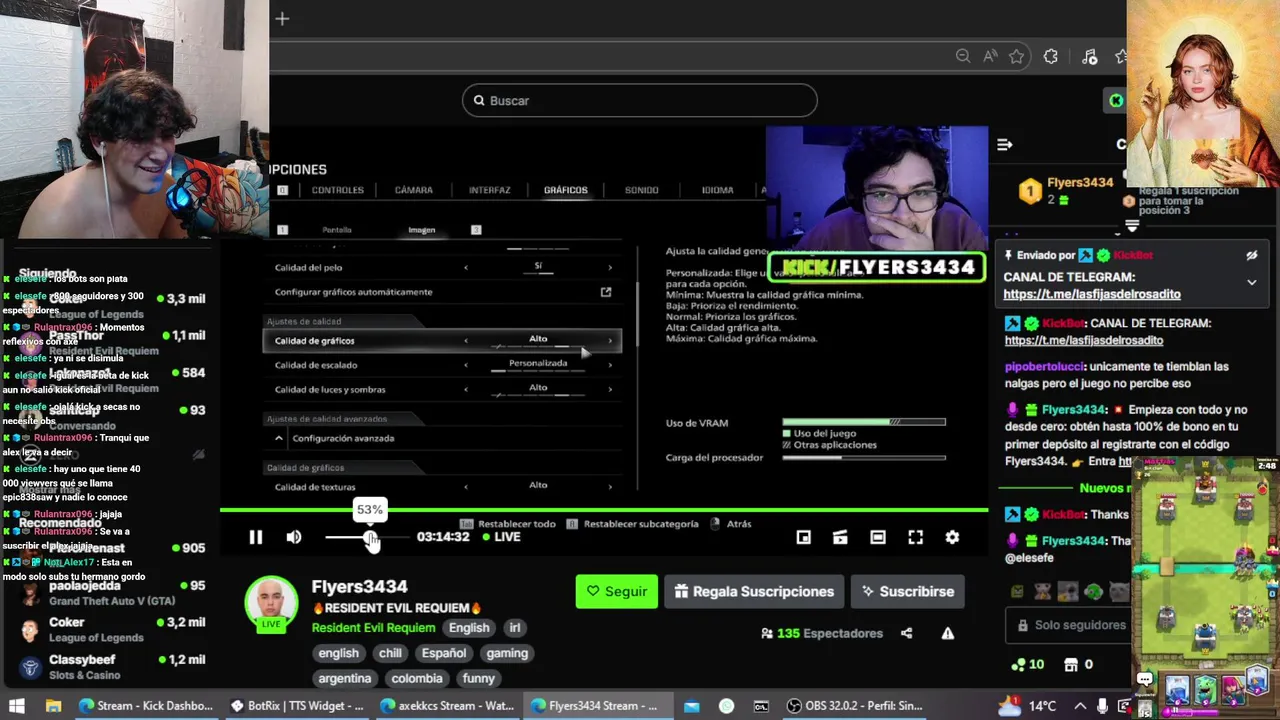Open pinned Telegram link lasfijasdelrosadito
The width and height of the screenshot is (1280, 720).
tap(1092, 294)
